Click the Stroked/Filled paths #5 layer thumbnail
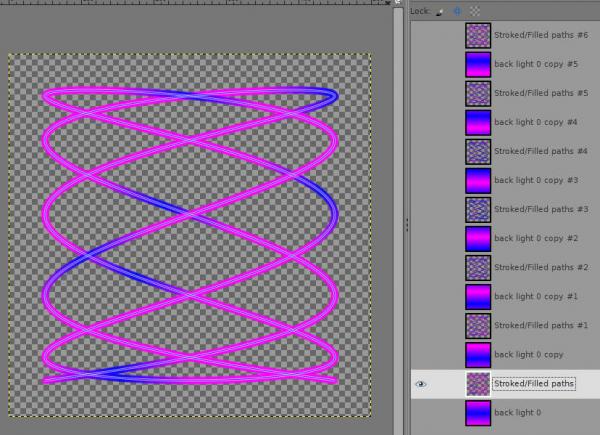The image size is (600, 435). tap(478, 94)
